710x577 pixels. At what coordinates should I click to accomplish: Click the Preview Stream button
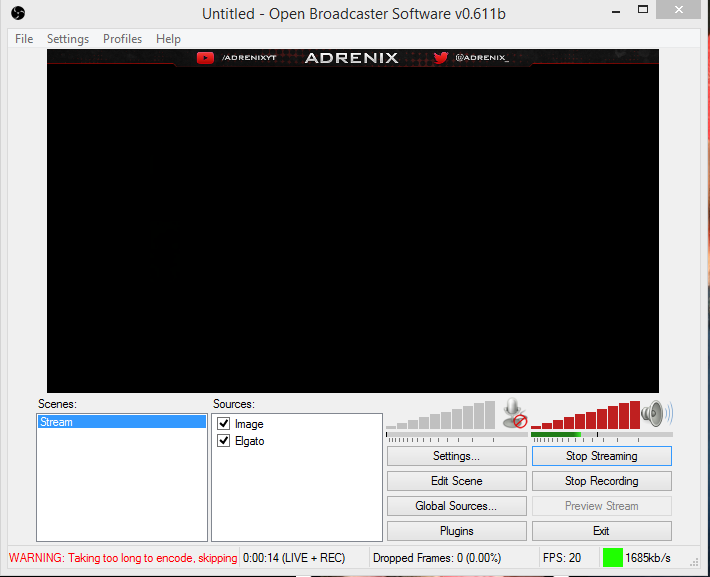pyautogui.click(x=602, y=506)
